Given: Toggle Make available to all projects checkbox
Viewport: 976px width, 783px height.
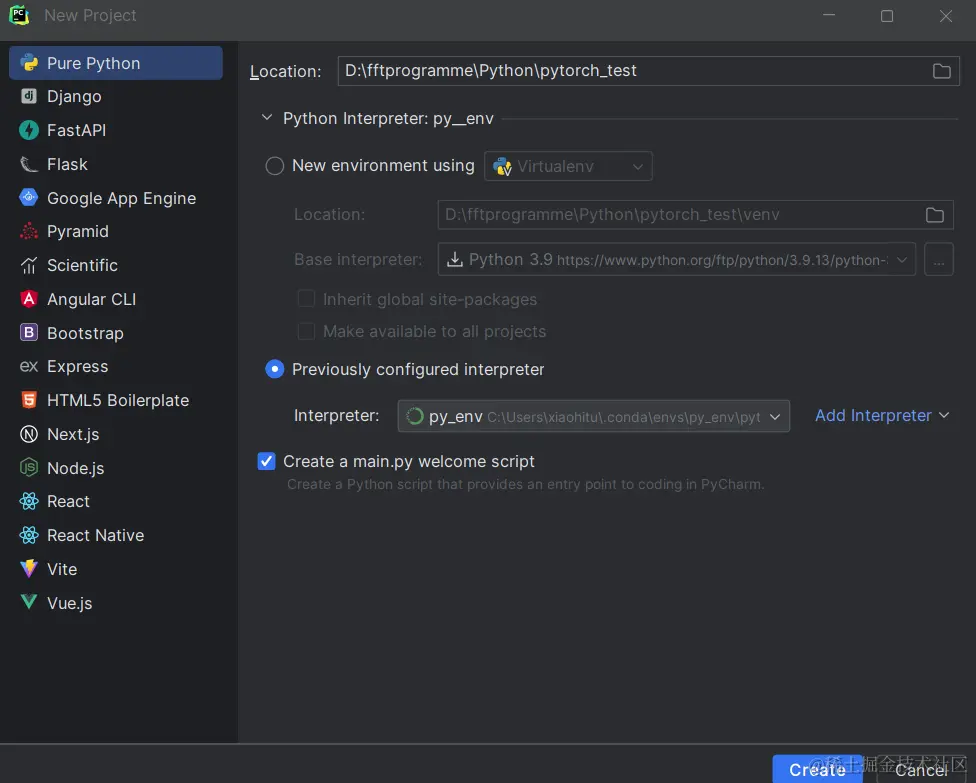Looking at the screenshot, I should pyautogui.click(x=306, y=331).
